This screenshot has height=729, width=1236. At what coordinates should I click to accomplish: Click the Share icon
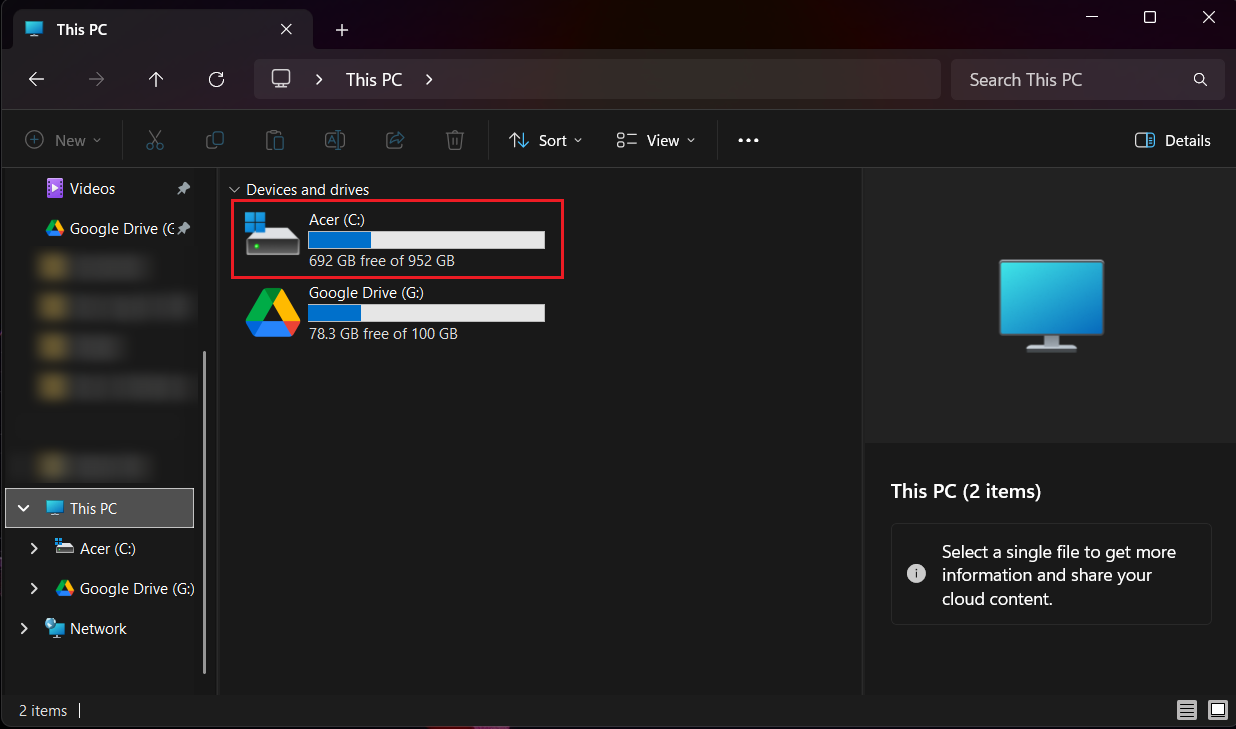pyautogui.click(x=395, y=140)
